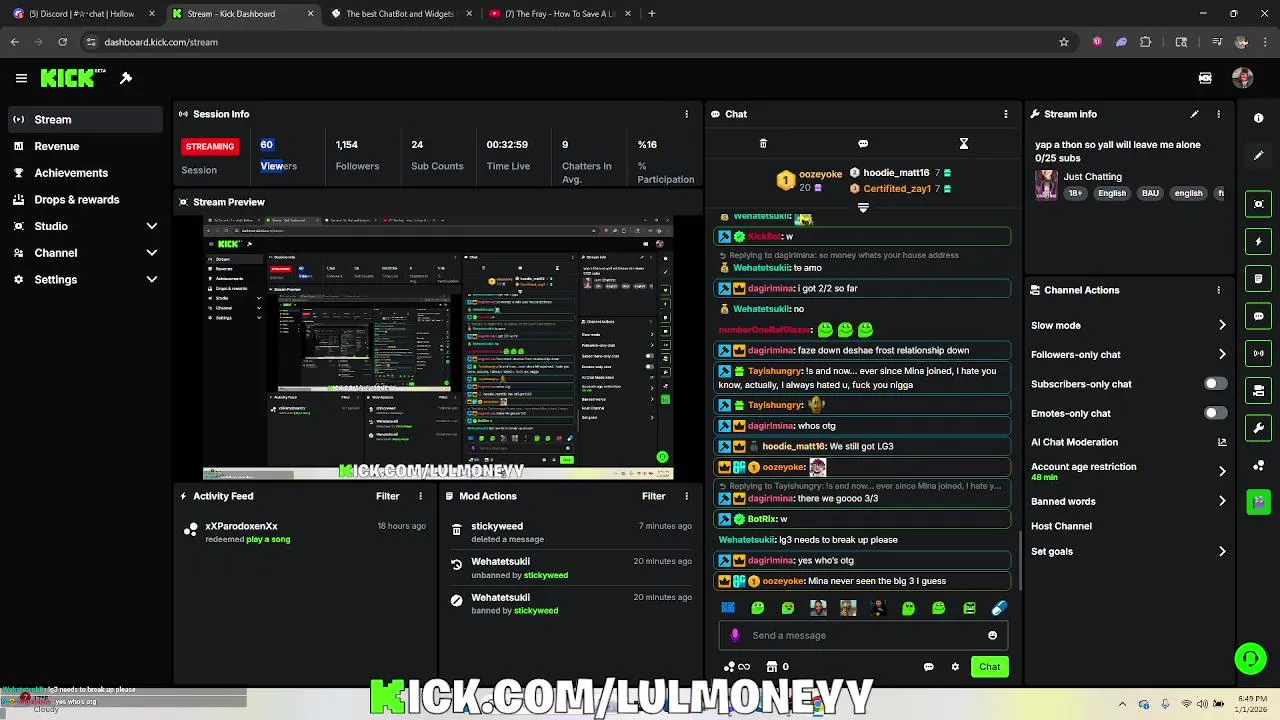The image size is (1280, 720).
Task: Click the shop icon below message box
Action: (x=772, y=667)
